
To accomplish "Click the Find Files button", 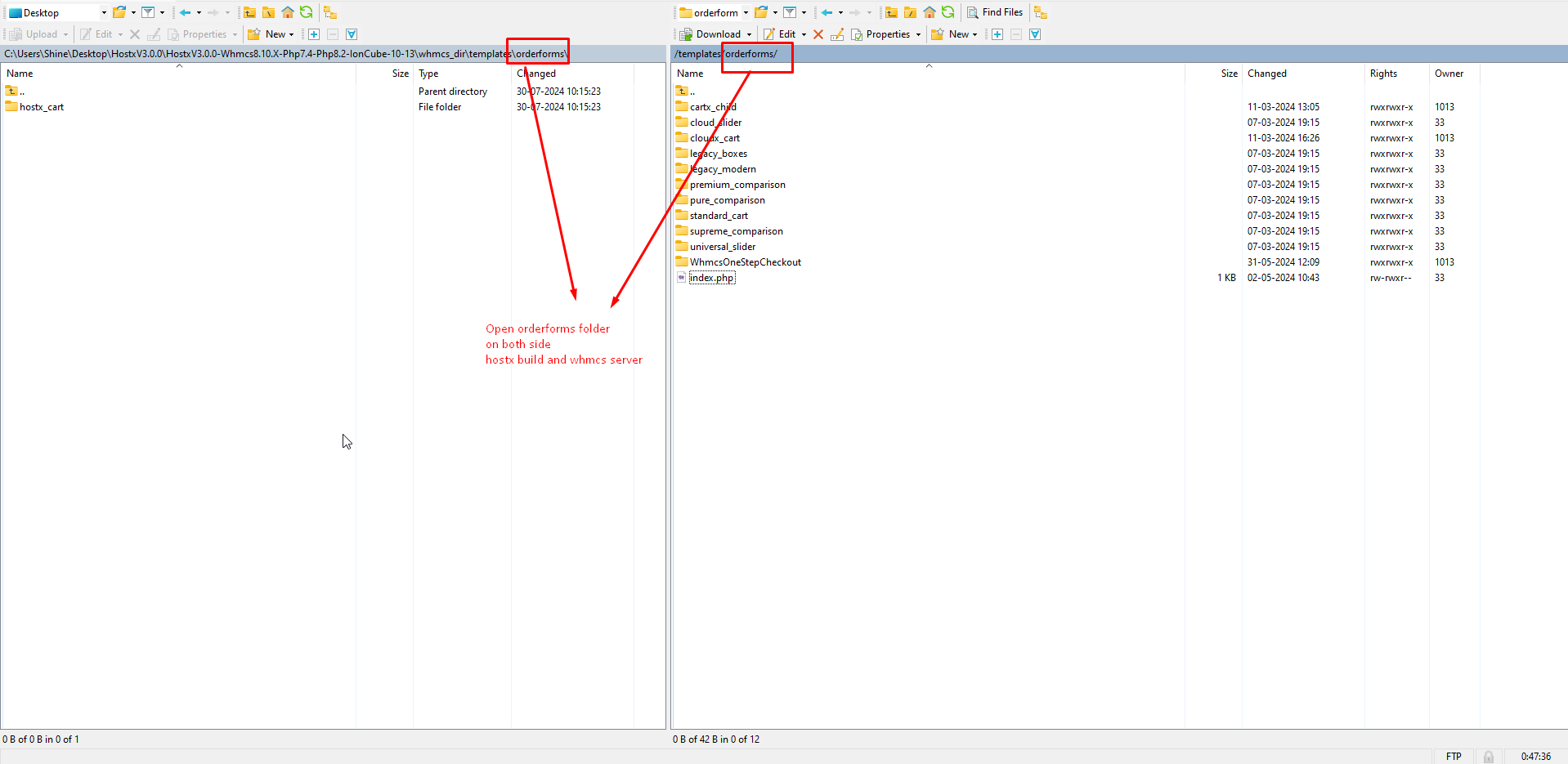I will [x=995, y=12].
